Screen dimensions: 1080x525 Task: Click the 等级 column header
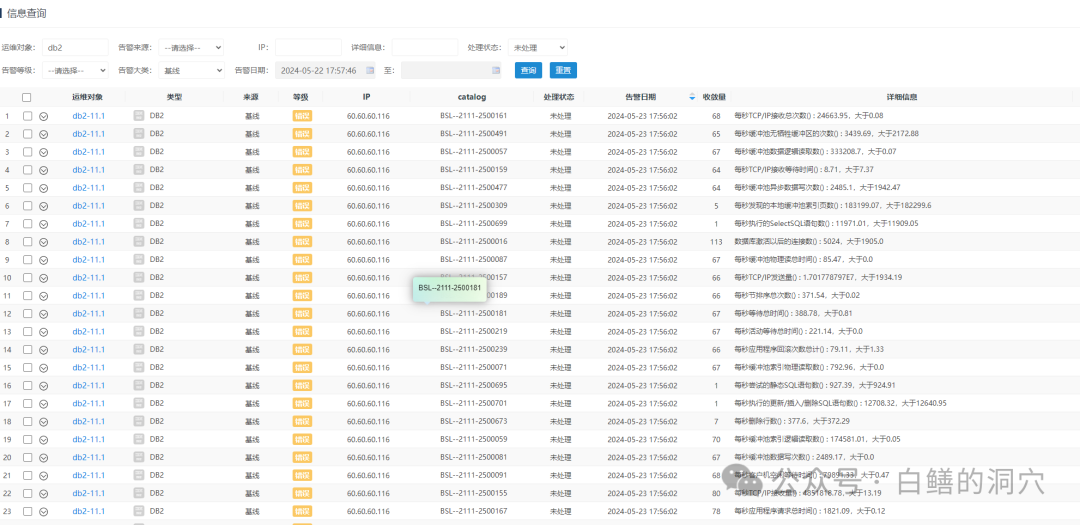pyautogui.click(x=302, y=97)
